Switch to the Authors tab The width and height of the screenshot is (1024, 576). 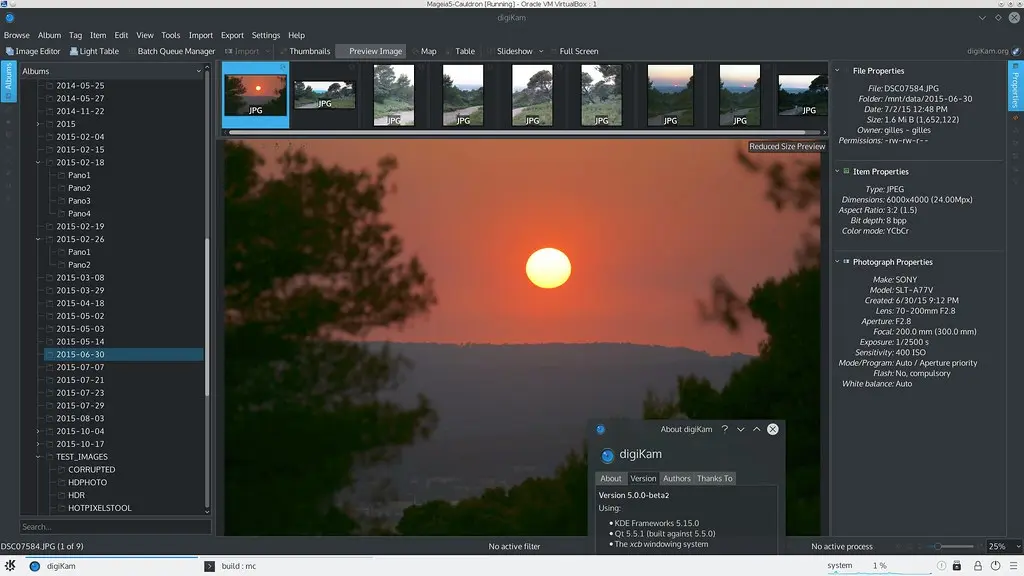pyautogui.click(x=677, y=478)
